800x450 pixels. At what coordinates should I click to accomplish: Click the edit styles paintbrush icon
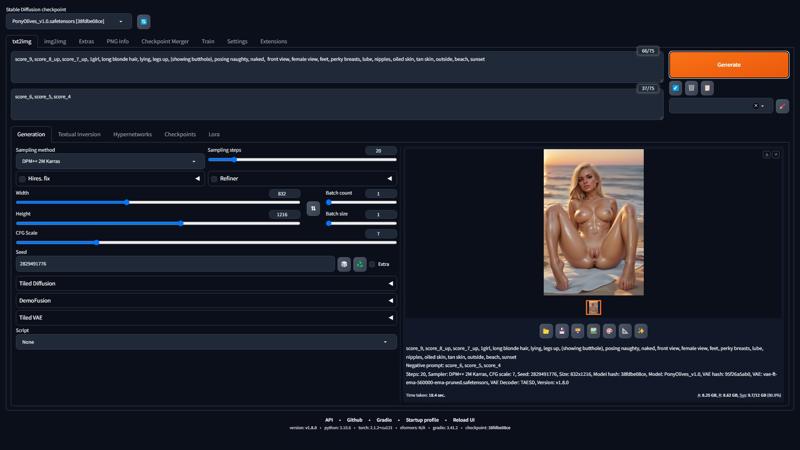pos(782,106)
